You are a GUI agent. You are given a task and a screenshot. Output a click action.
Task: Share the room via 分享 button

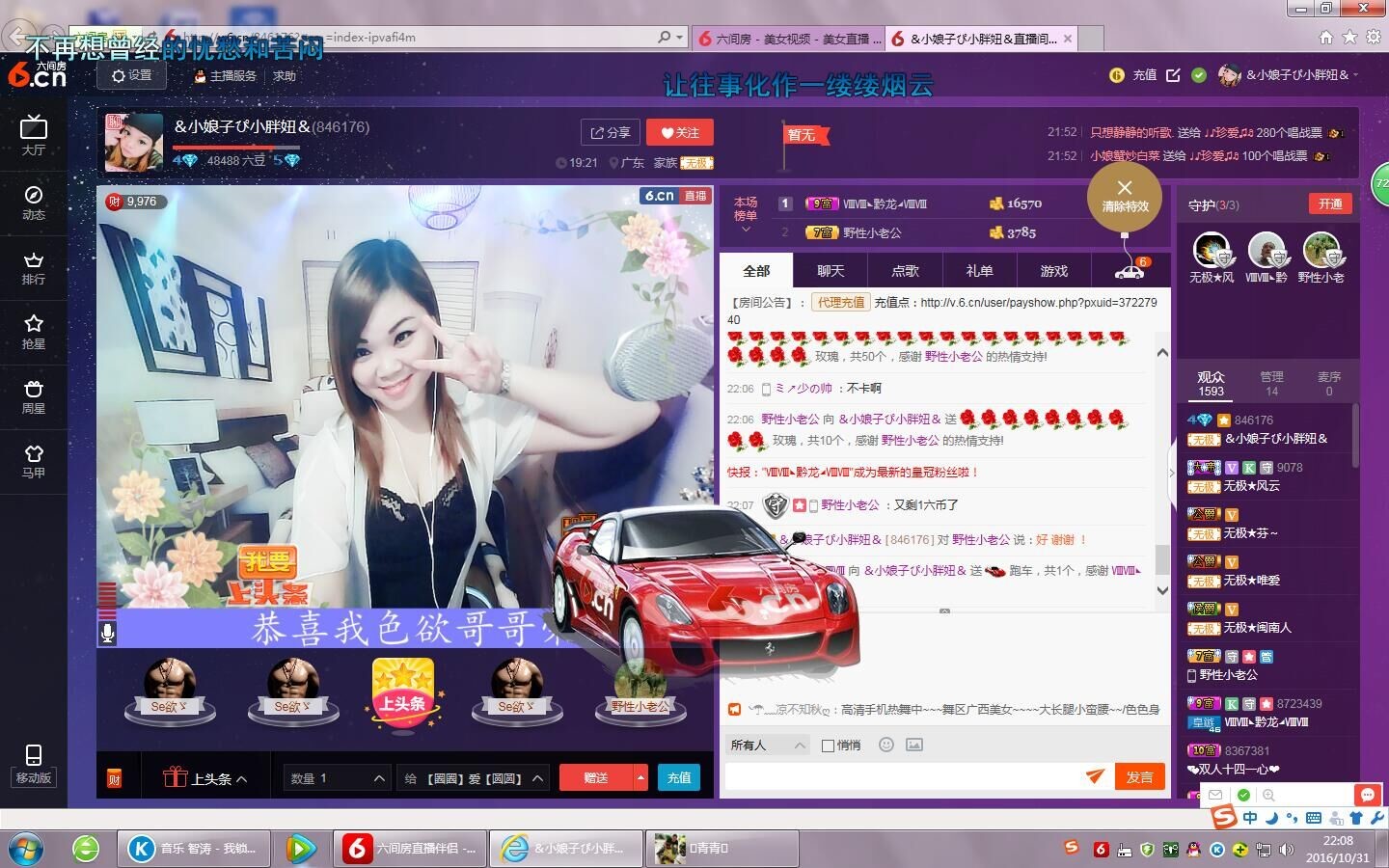(x=610, y=133)
